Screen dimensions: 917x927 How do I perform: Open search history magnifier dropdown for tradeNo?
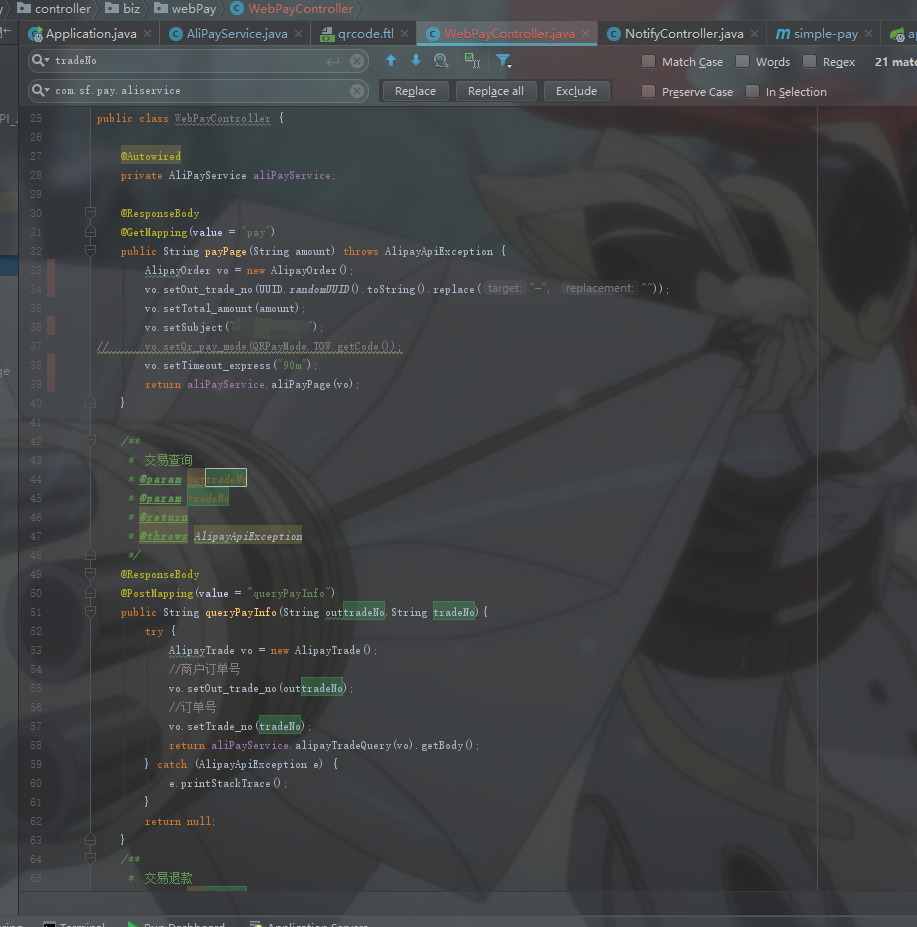pyautogui.click(x=40, y=60)
